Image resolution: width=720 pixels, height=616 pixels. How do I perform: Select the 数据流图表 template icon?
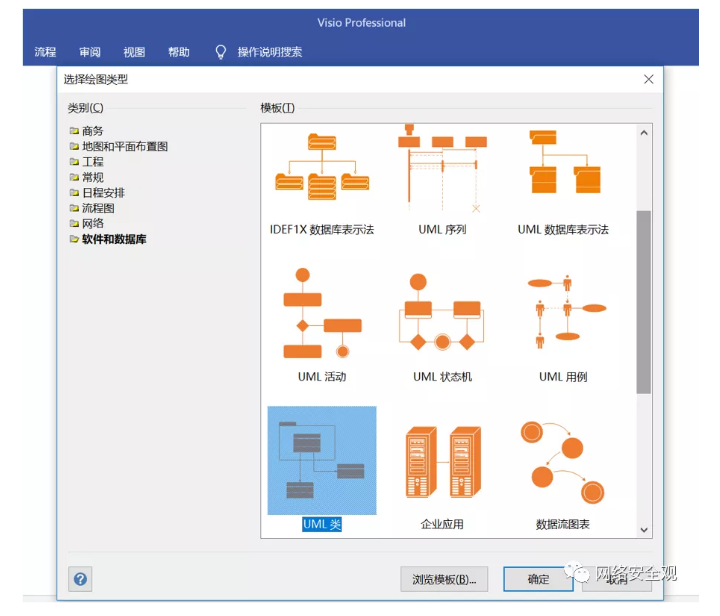(562, 462)
